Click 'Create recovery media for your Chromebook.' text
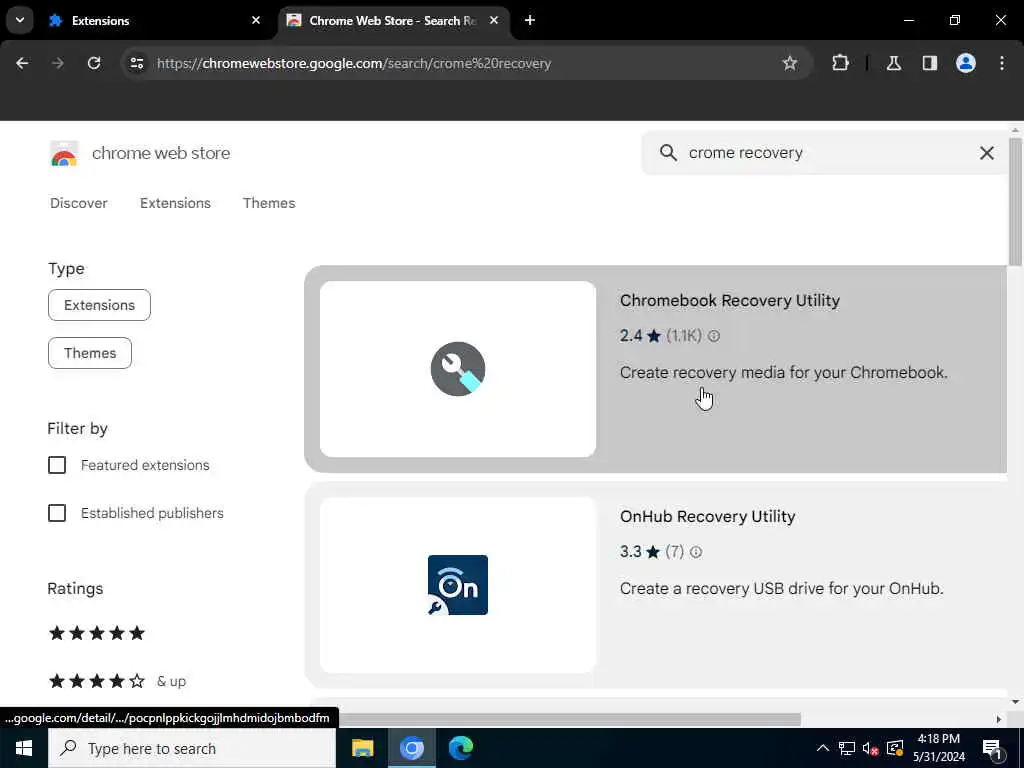The width and height of the screenshot is (1024, 768). point(783,373)
